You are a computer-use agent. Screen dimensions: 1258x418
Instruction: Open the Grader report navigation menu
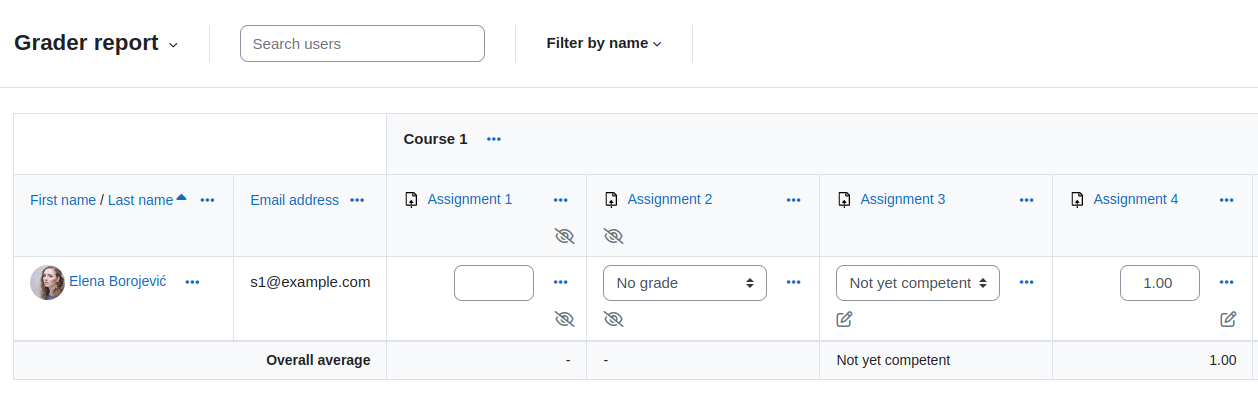pos(96,43)
